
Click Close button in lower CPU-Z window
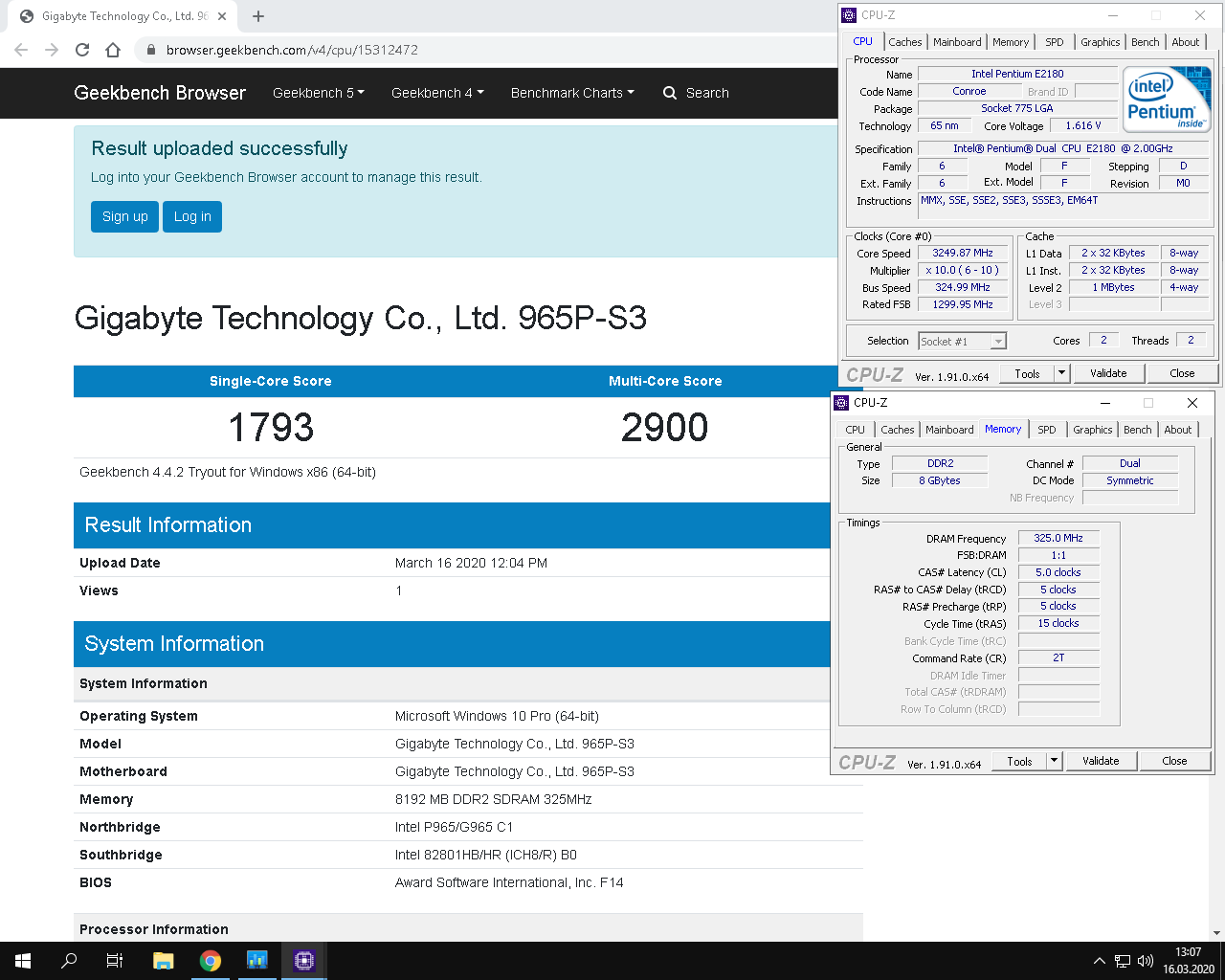1174,761
